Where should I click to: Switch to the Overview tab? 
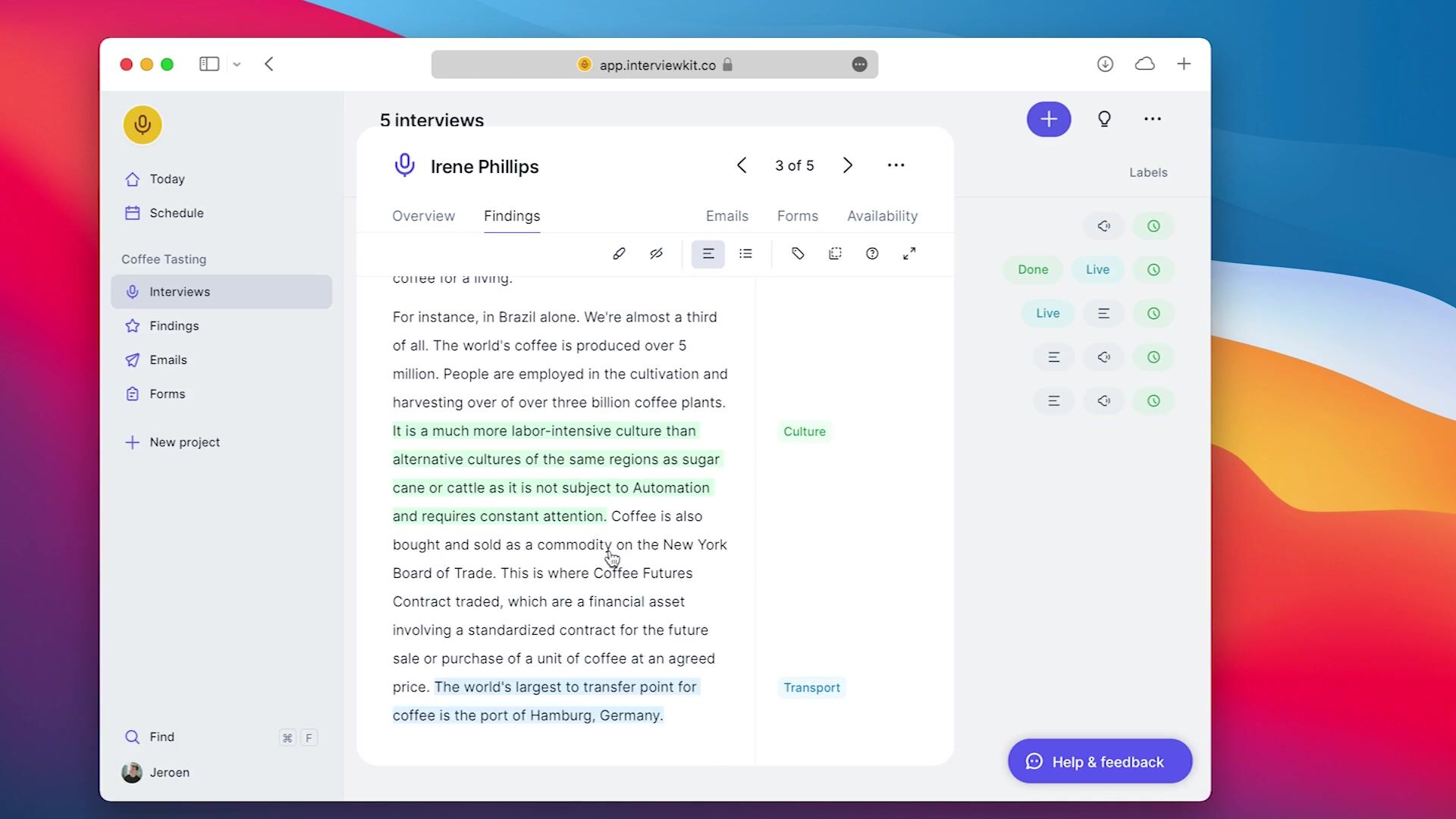(x=423, y=216)
